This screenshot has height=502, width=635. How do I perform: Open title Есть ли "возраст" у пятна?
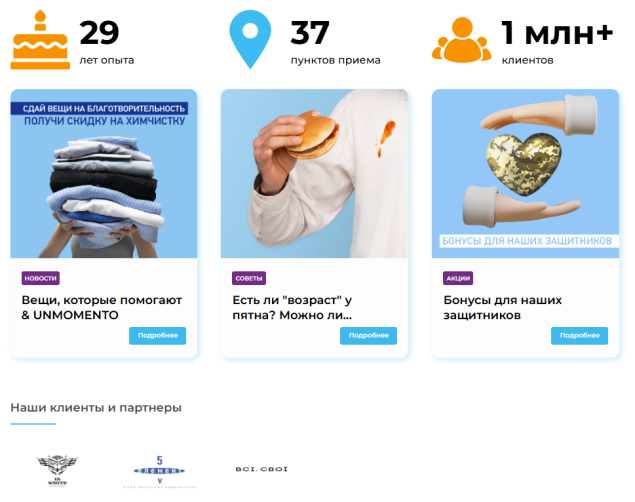292,308
